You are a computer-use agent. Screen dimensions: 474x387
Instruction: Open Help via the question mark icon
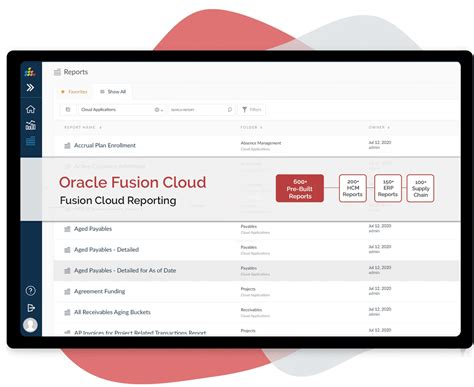[x=30, y=291]
